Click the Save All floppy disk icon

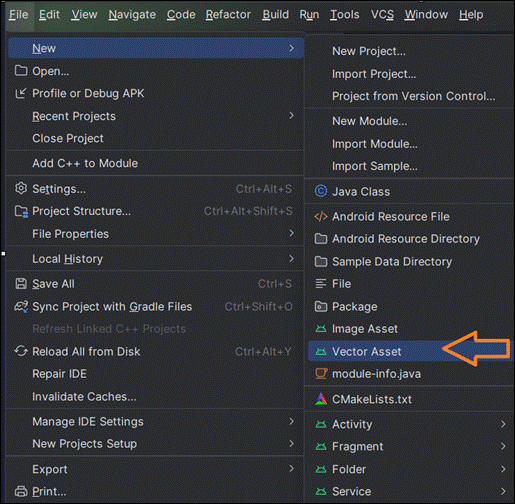click(x=21, y=284)
